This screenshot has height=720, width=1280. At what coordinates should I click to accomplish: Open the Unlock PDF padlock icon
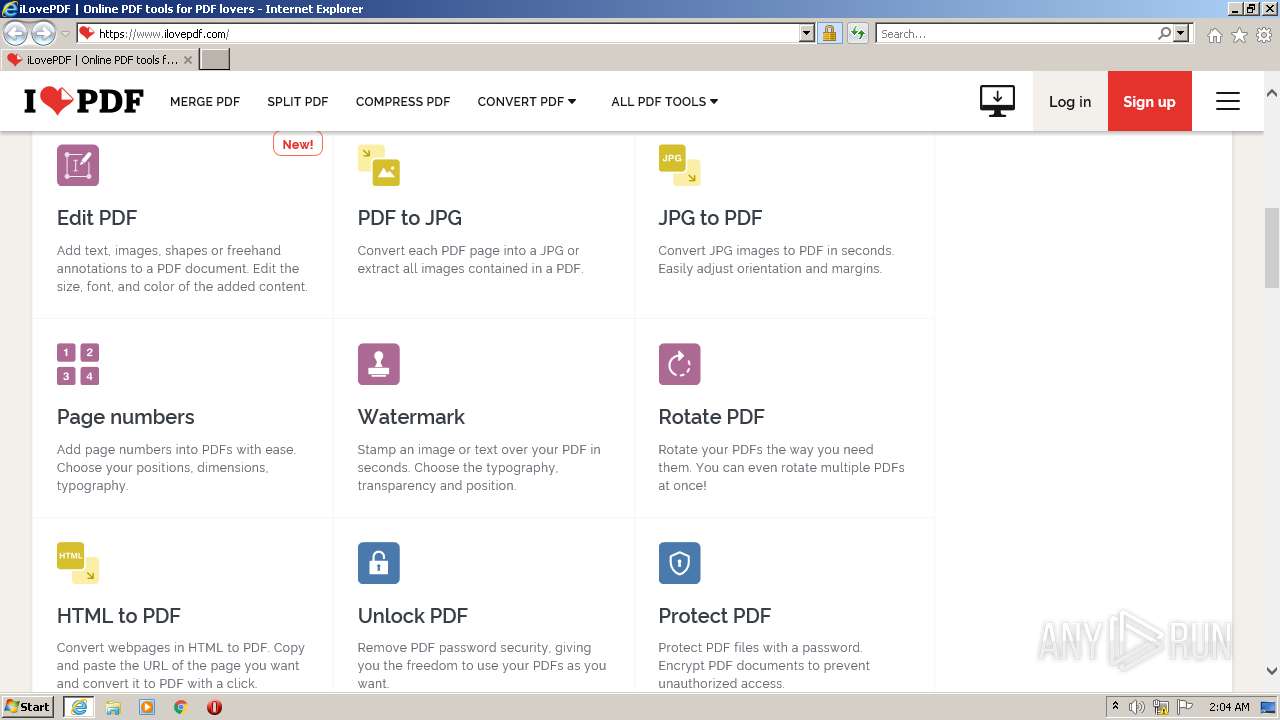point(379,563)
